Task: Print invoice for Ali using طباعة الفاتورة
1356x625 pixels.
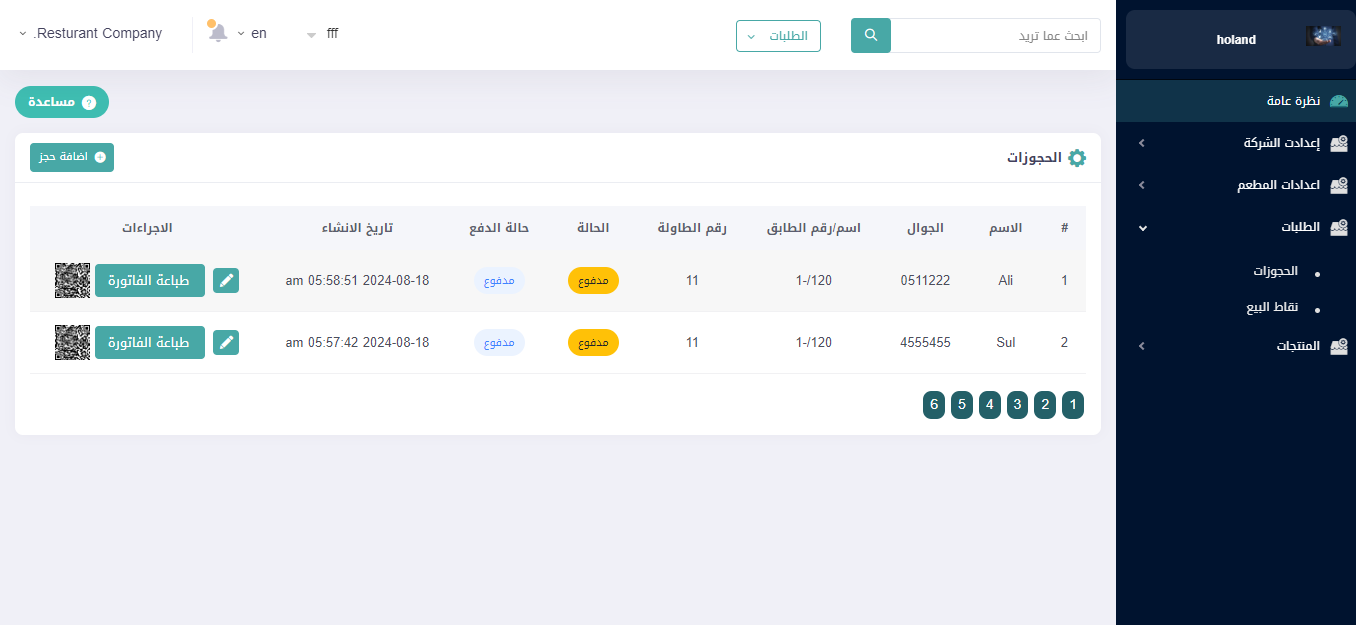Action: (150, 281)
